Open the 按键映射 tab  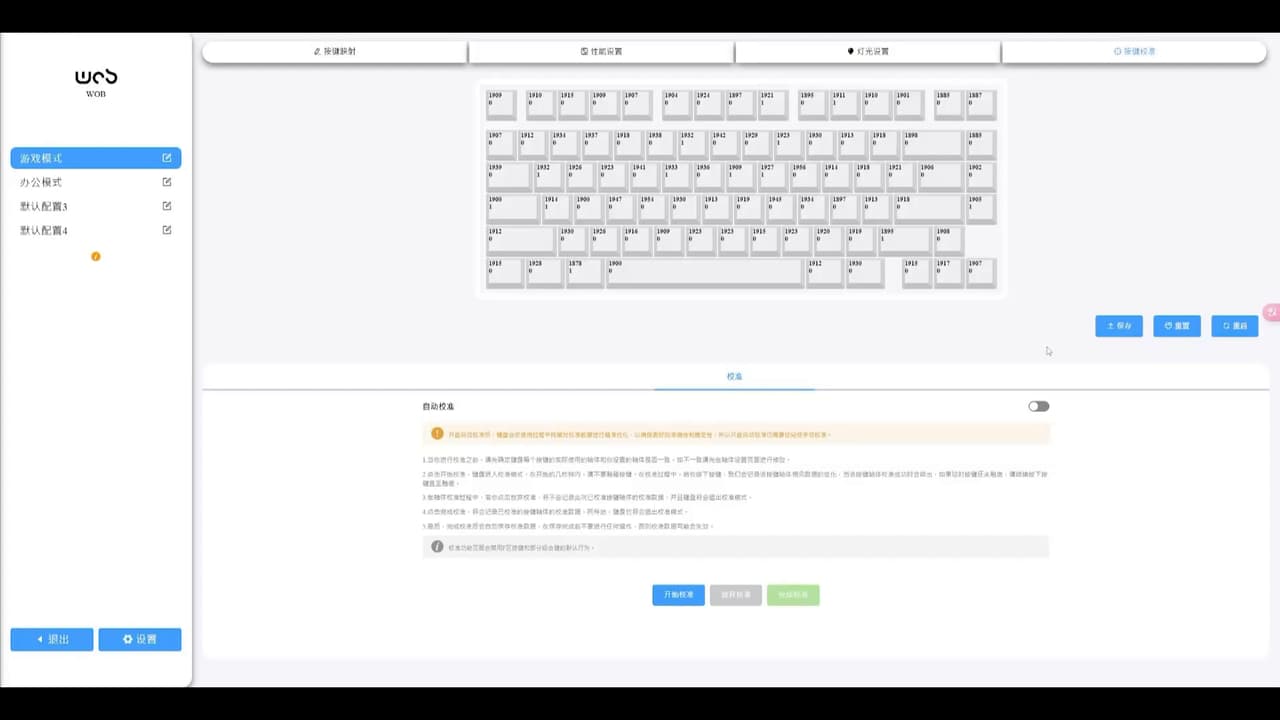(335, 51)
